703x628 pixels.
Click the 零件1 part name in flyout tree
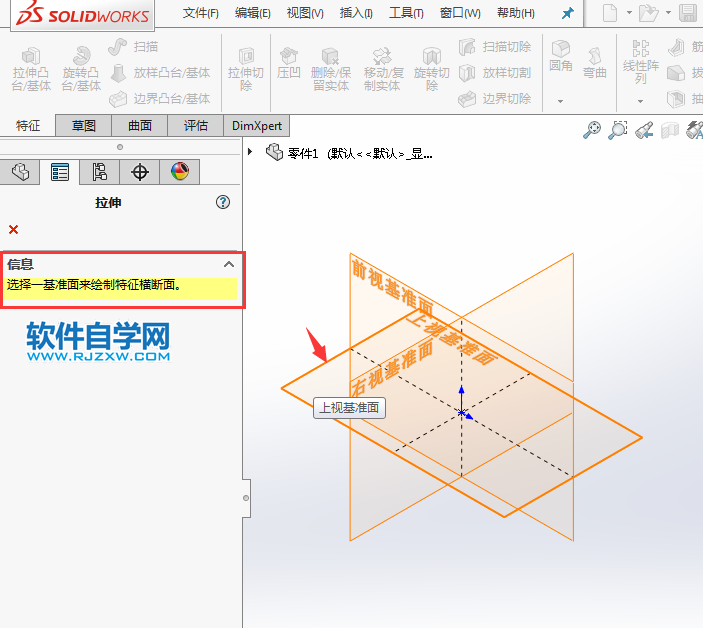point(303,154)
